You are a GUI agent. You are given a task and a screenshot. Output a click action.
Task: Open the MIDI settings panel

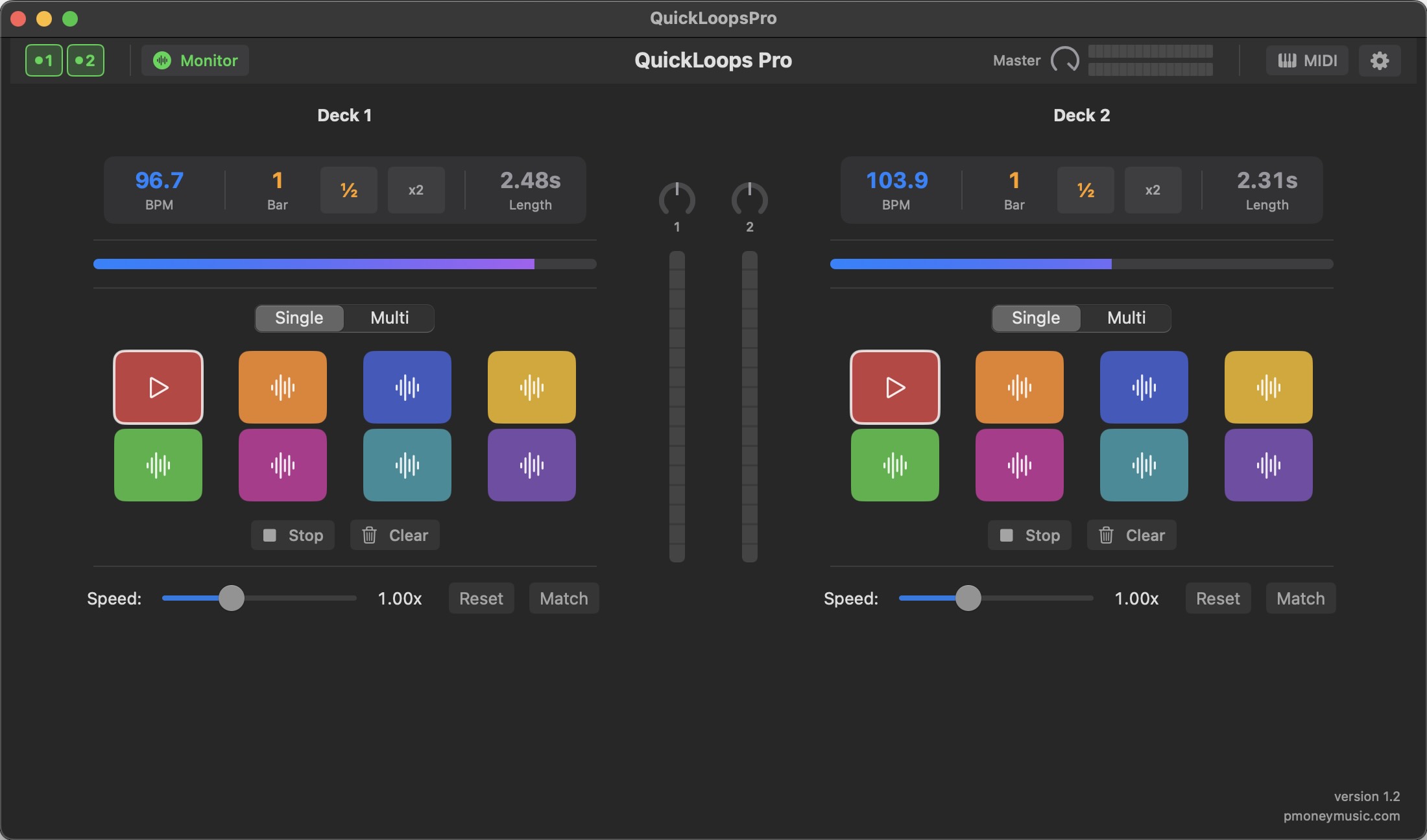point(1306,60)
